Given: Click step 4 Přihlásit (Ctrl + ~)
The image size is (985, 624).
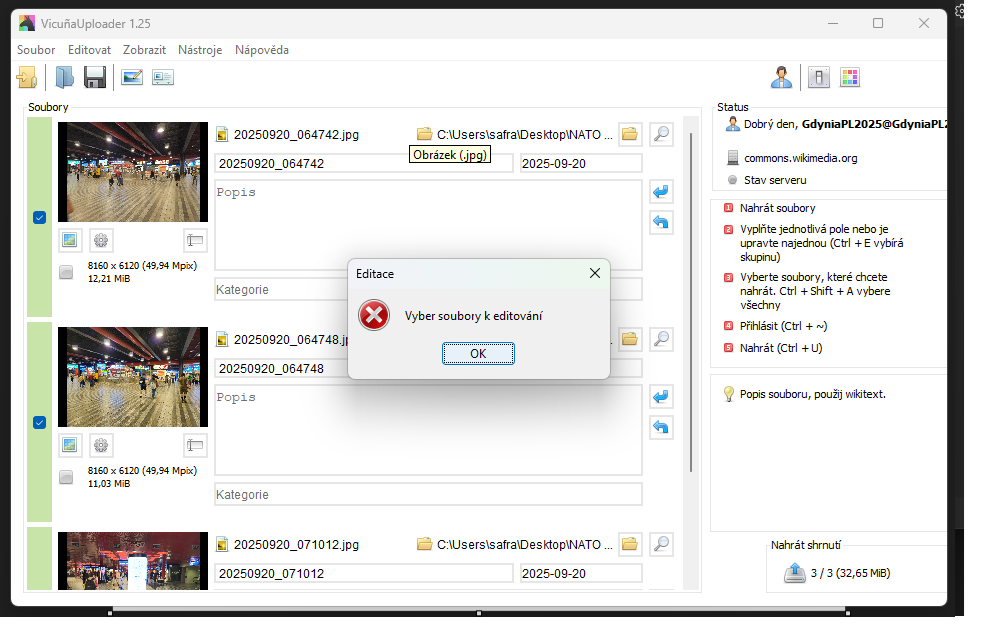Looking at the screenshot, I should click(x=783, y=326).
